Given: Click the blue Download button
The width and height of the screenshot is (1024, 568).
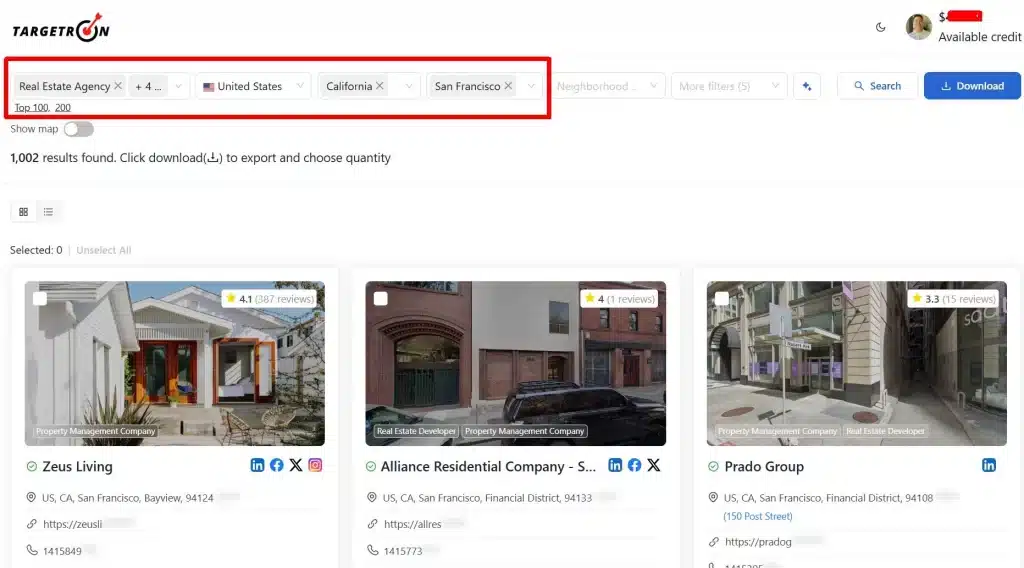Looking at the screenshot, I should click(972, 86).
